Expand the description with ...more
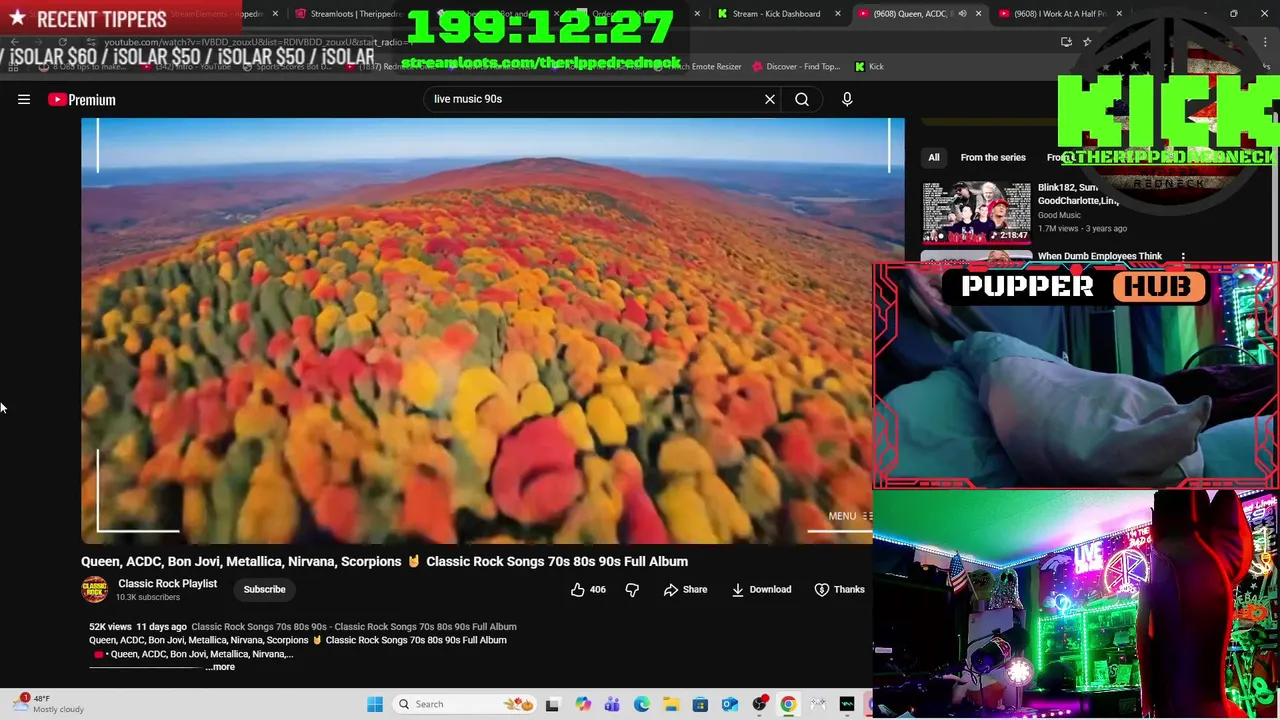This screenshot has height=720, width=1280. point(221,667)
